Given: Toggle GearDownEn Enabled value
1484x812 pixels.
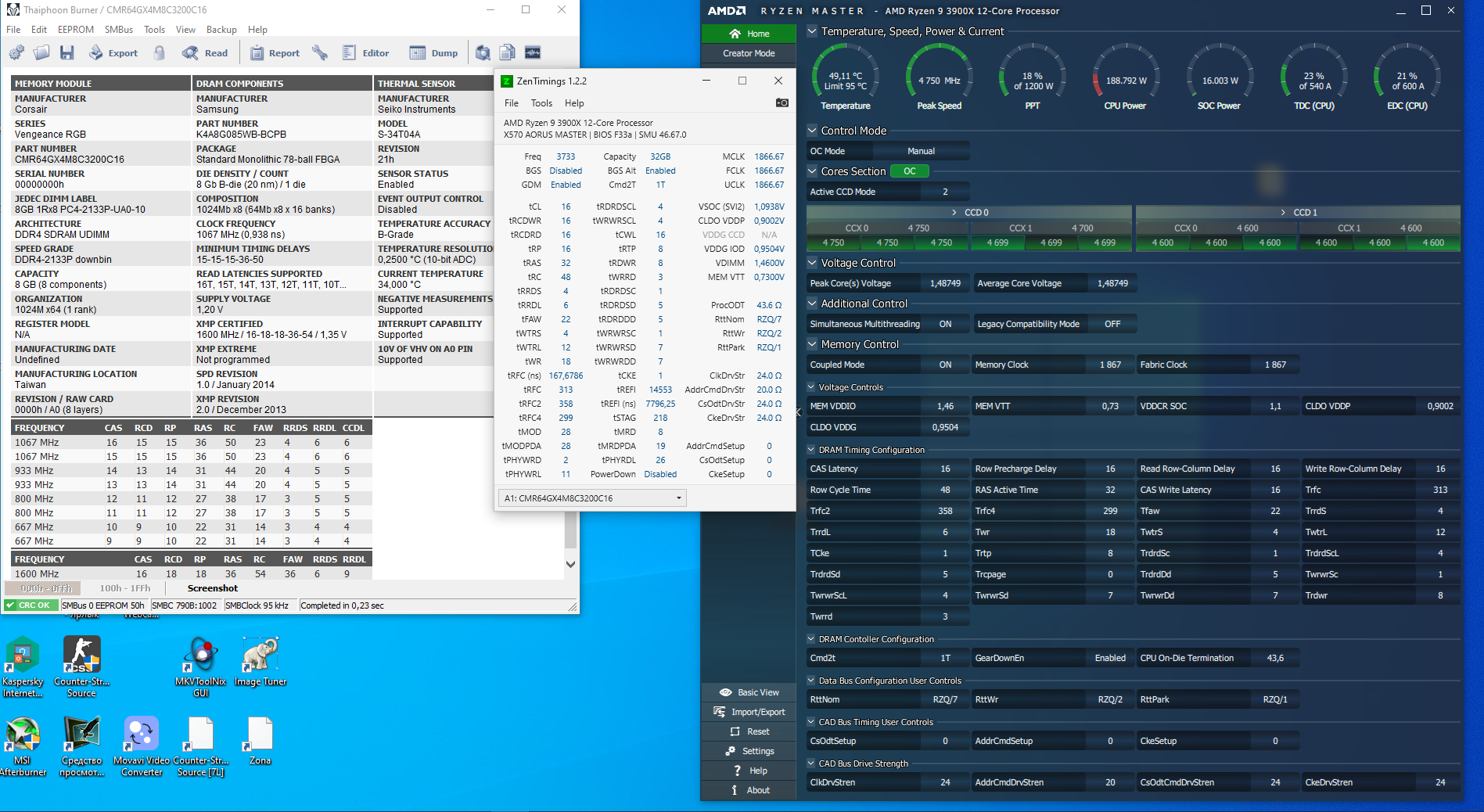Looking at the screenshot, I should 1110,658.
